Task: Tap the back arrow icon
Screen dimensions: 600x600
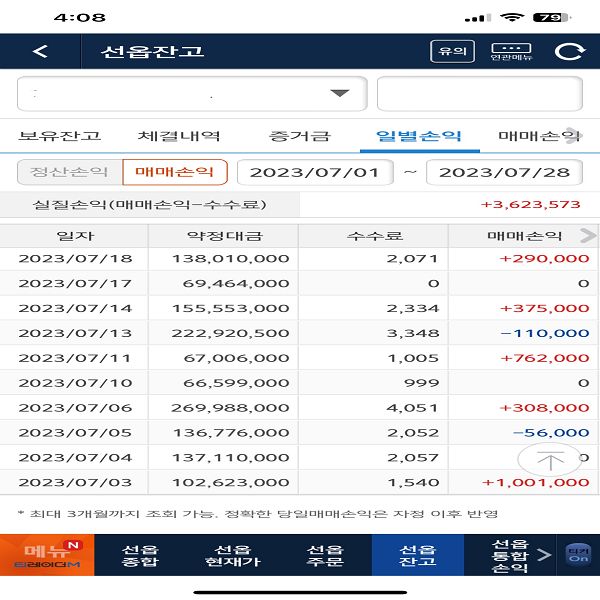Action: [40, 52]
